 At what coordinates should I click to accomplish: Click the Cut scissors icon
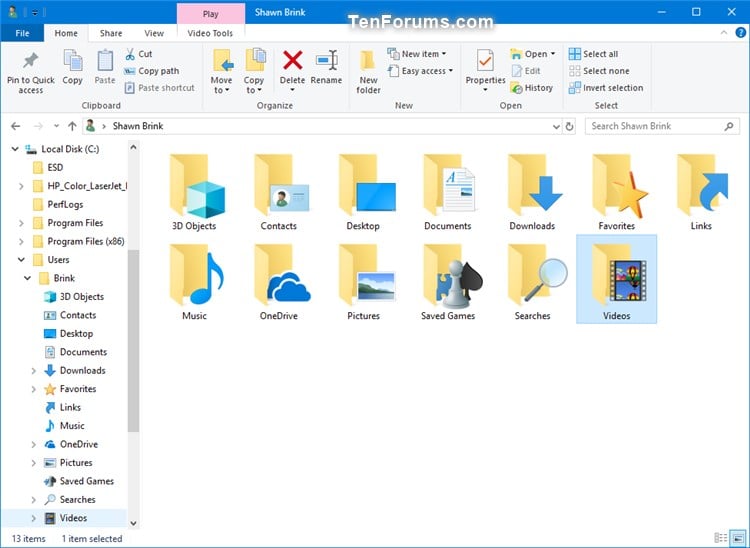click(130, 54)
